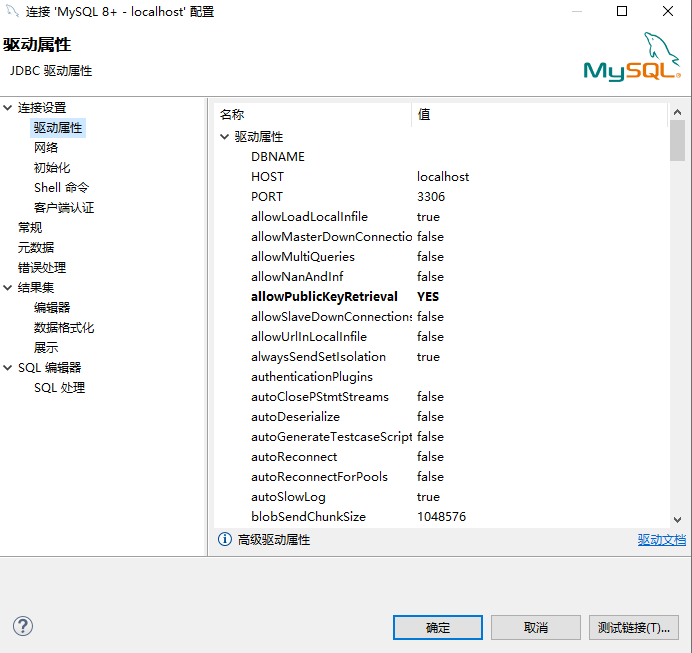Click the DBeaver window title icon

point(12,11)
